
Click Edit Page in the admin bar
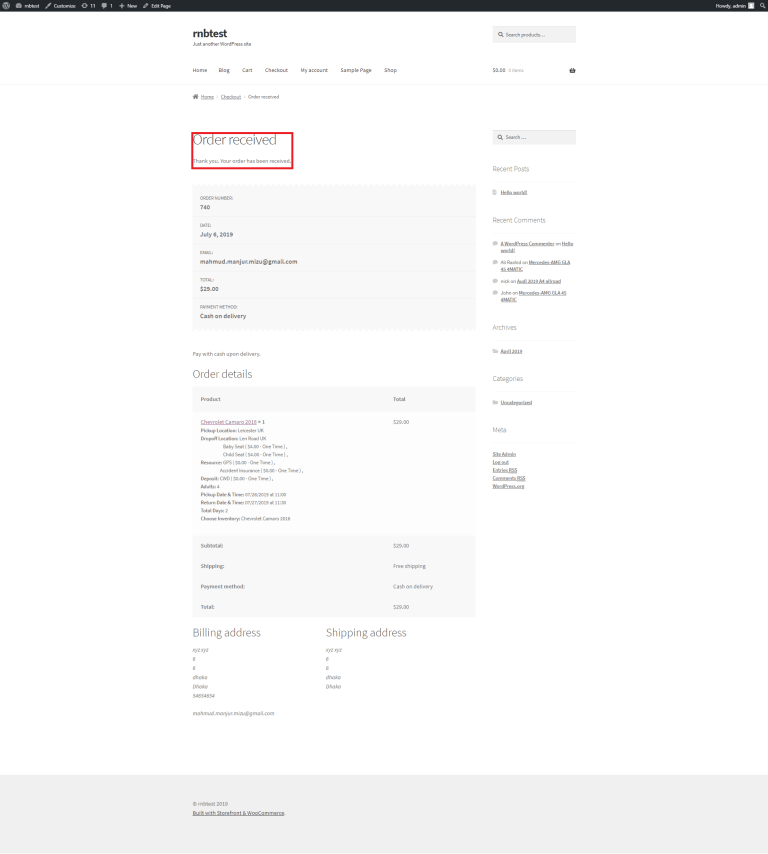[157, 5]
